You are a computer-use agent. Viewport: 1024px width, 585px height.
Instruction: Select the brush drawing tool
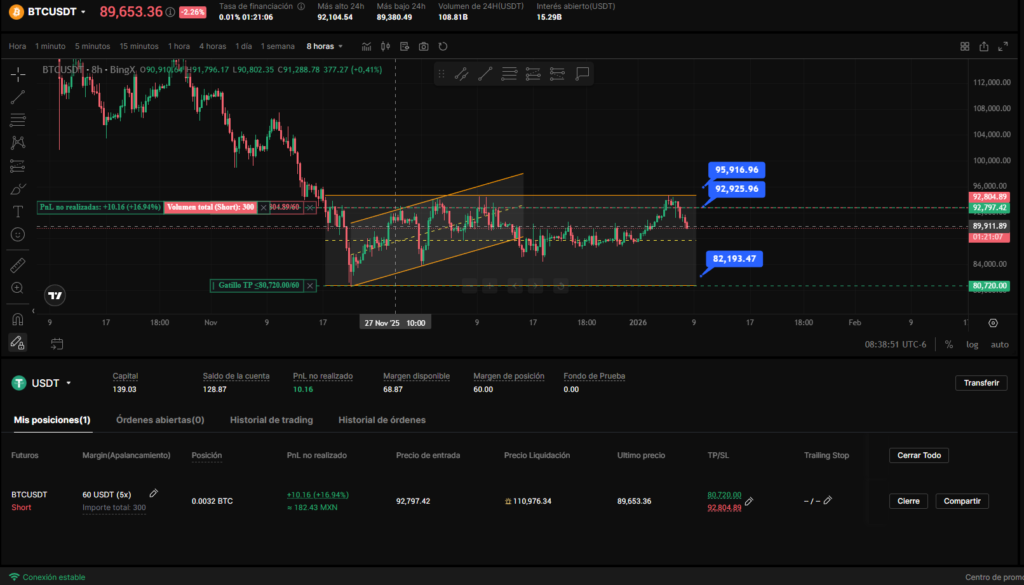18,188
